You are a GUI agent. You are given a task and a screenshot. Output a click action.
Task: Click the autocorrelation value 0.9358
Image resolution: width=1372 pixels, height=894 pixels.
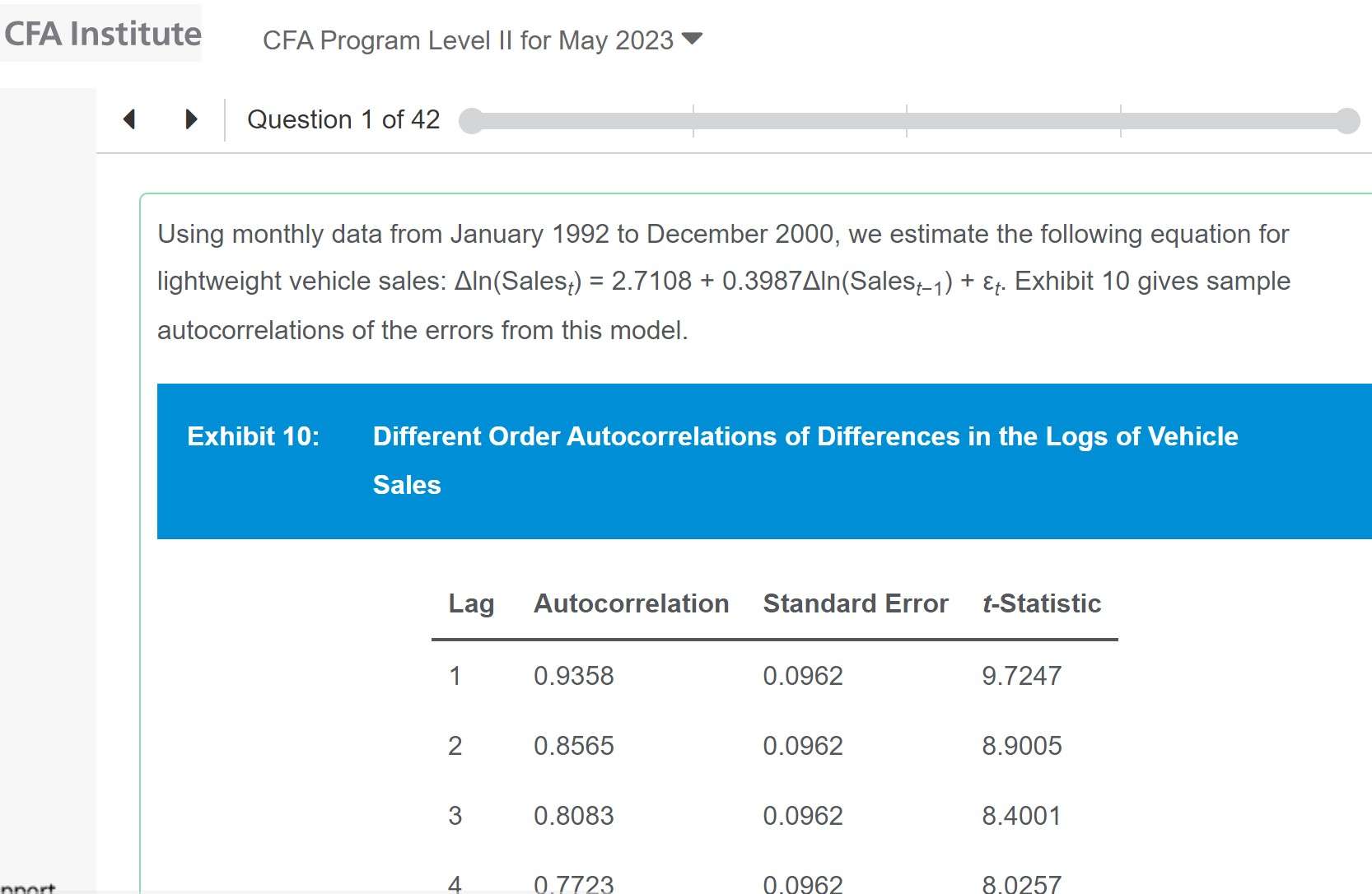click(574, 676)
